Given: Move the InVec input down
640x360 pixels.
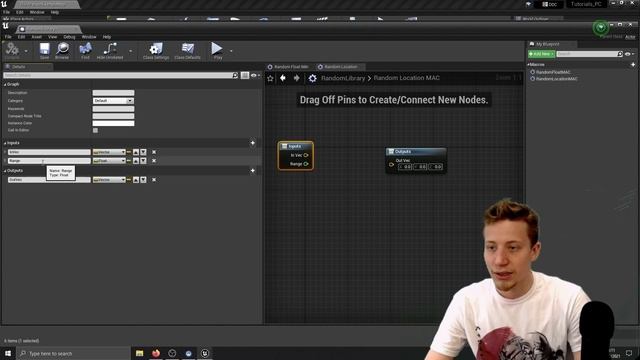Looking at the screenshot, I should pos(143,152).
